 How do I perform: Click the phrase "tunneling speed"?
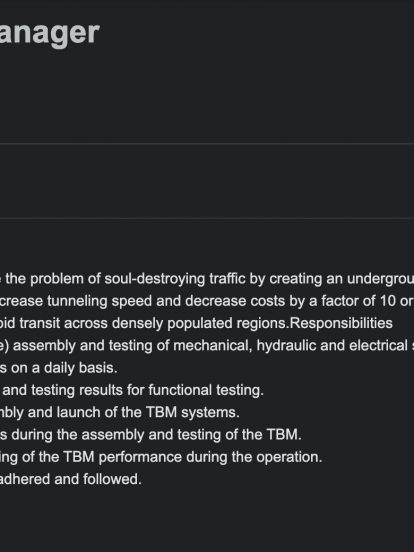point(99,301)
